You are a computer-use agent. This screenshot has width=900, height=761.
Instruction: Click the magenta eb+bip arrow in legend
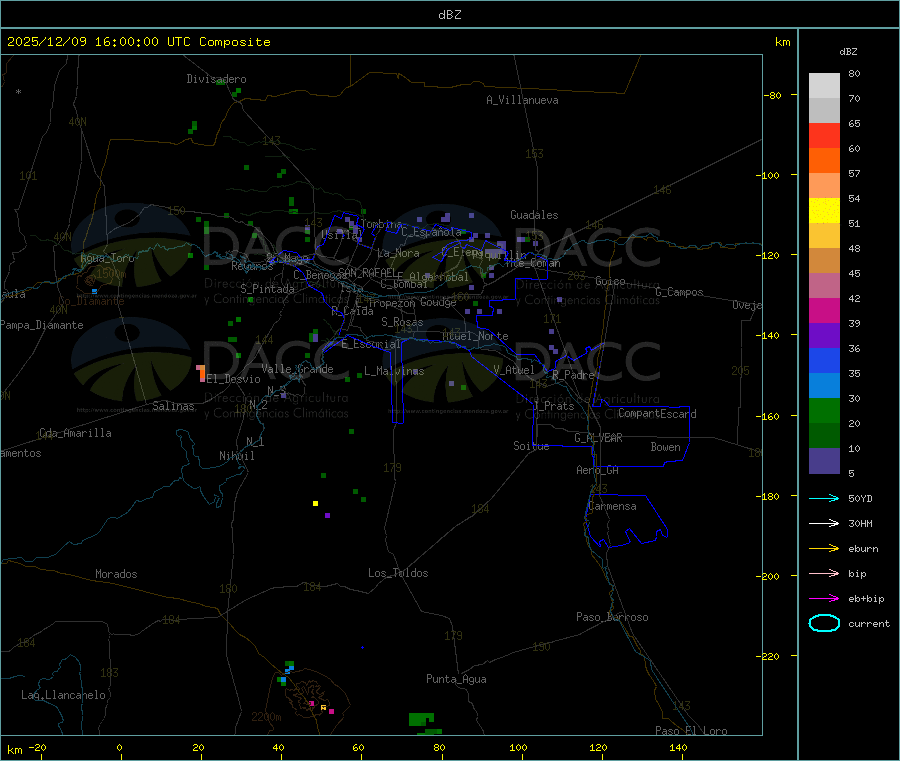pos(824,599)
